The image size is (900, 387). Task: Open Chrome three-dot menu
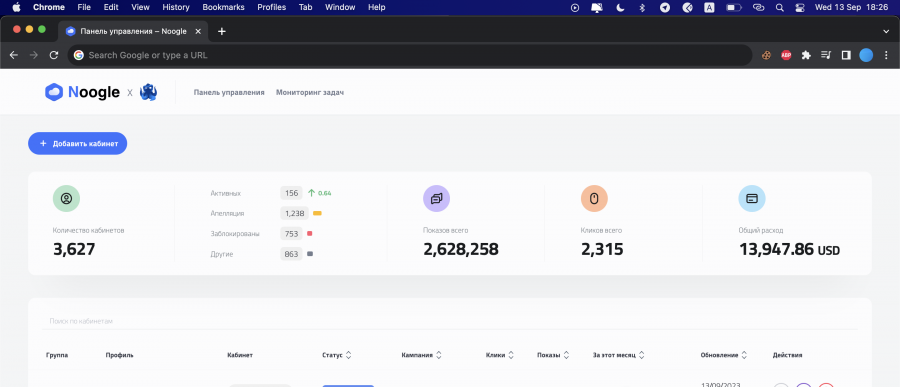click(886, 55)
